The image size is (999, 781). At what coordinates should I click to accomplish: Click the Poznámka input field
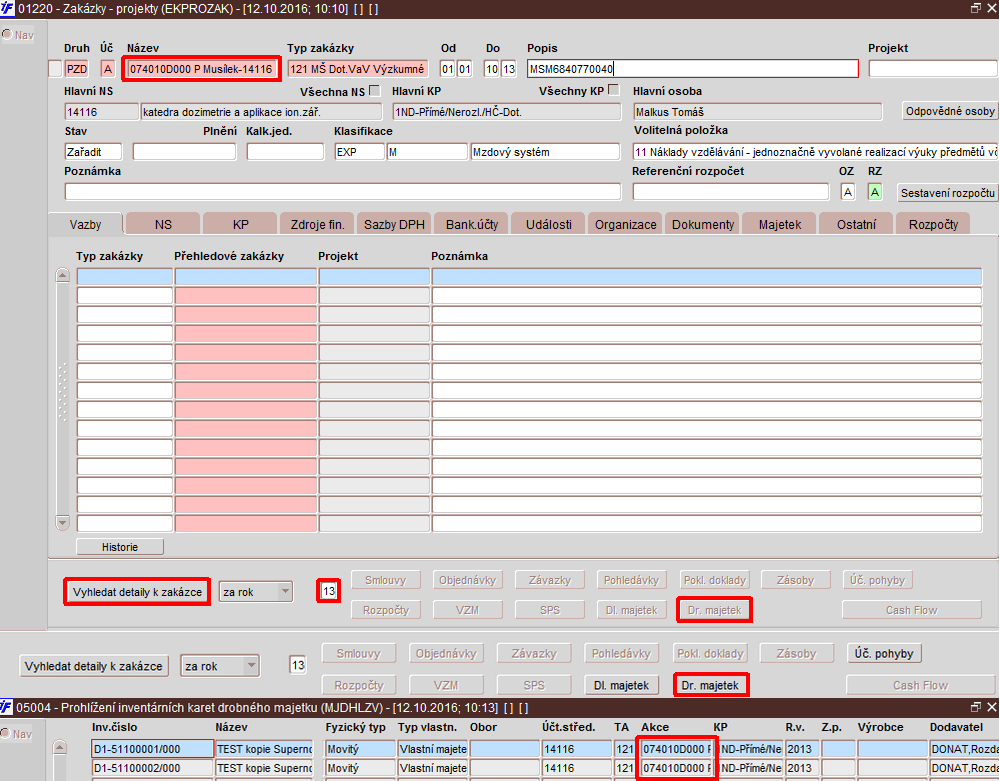(343, 192)
